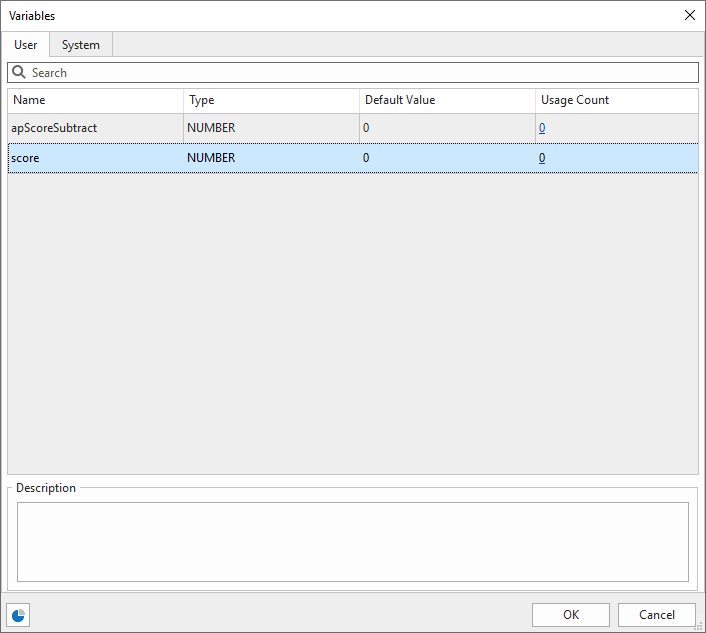Switch to the System tab
Viewport: 706px width, 633px height.
tap(81, 45)
